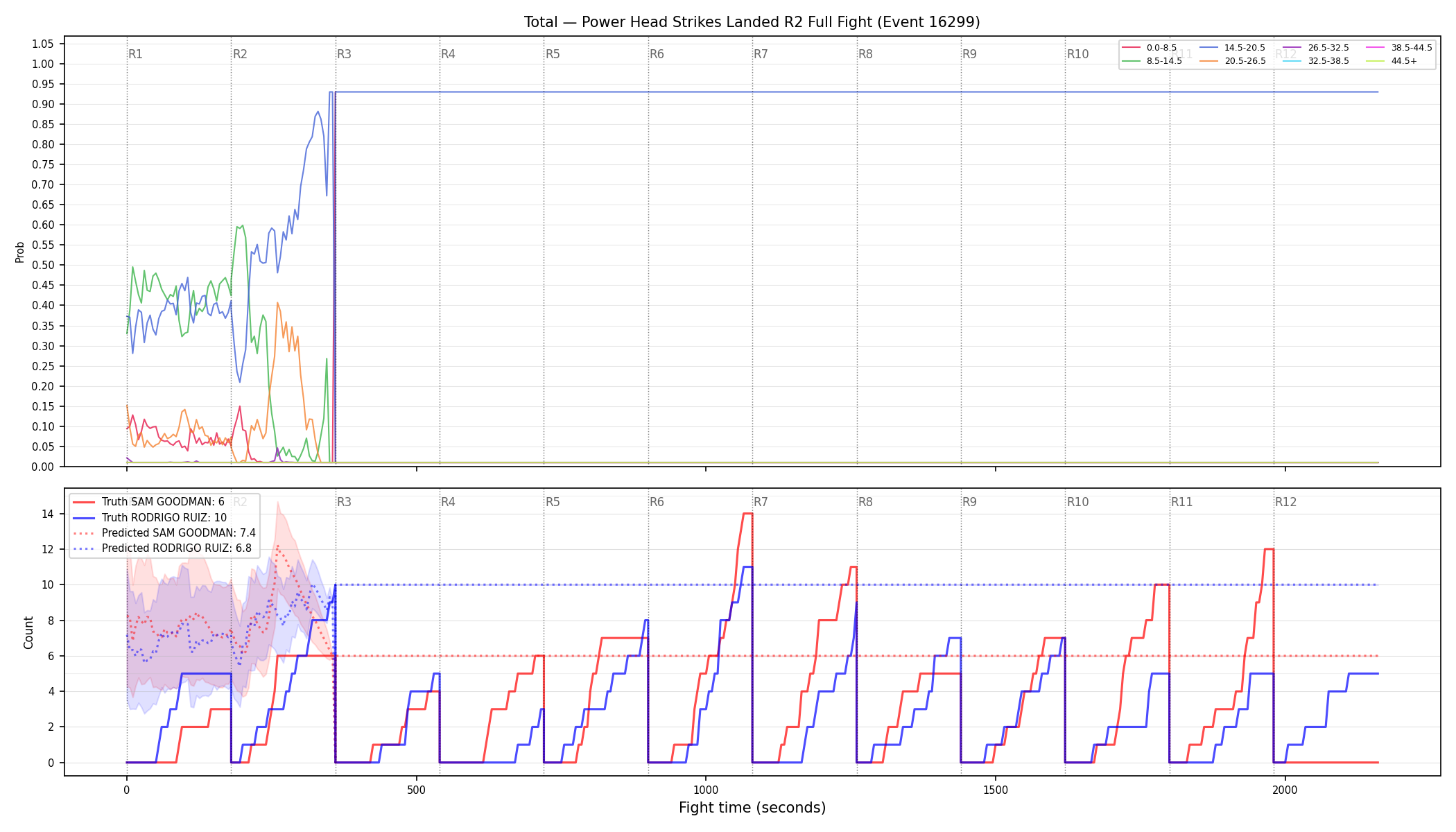Click the R12 round label in the Count chart
1456x832 pixels.
tap(1285, 502)
